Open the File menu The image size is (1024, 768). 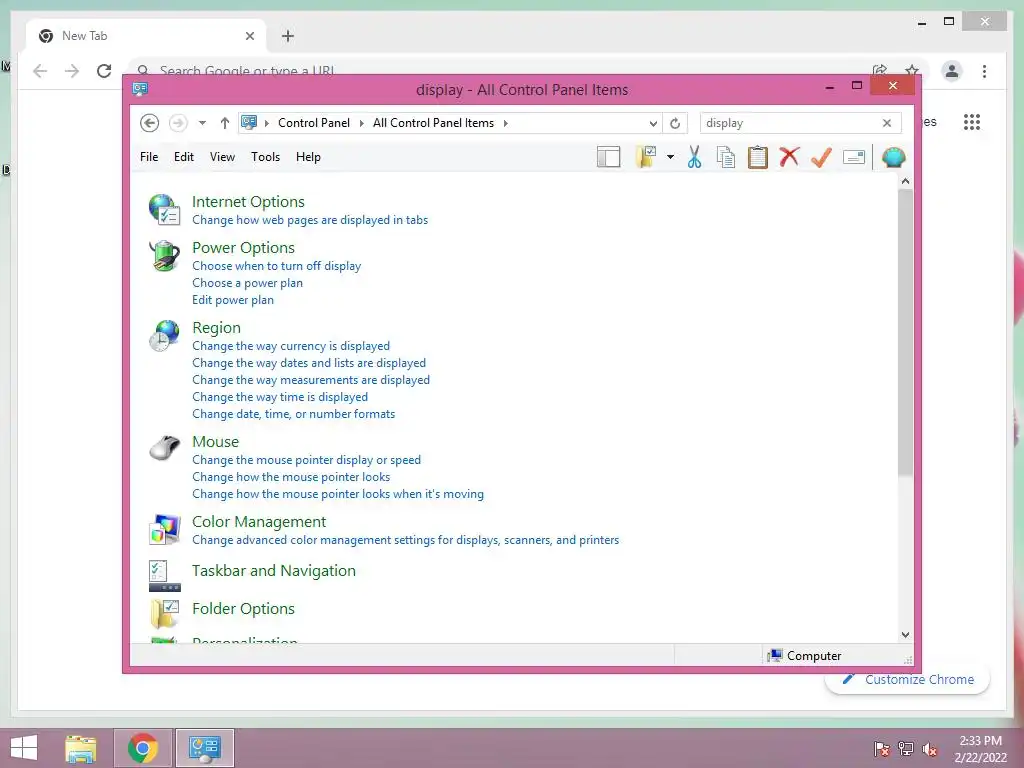pyautogui.click(x=149, y=157)
